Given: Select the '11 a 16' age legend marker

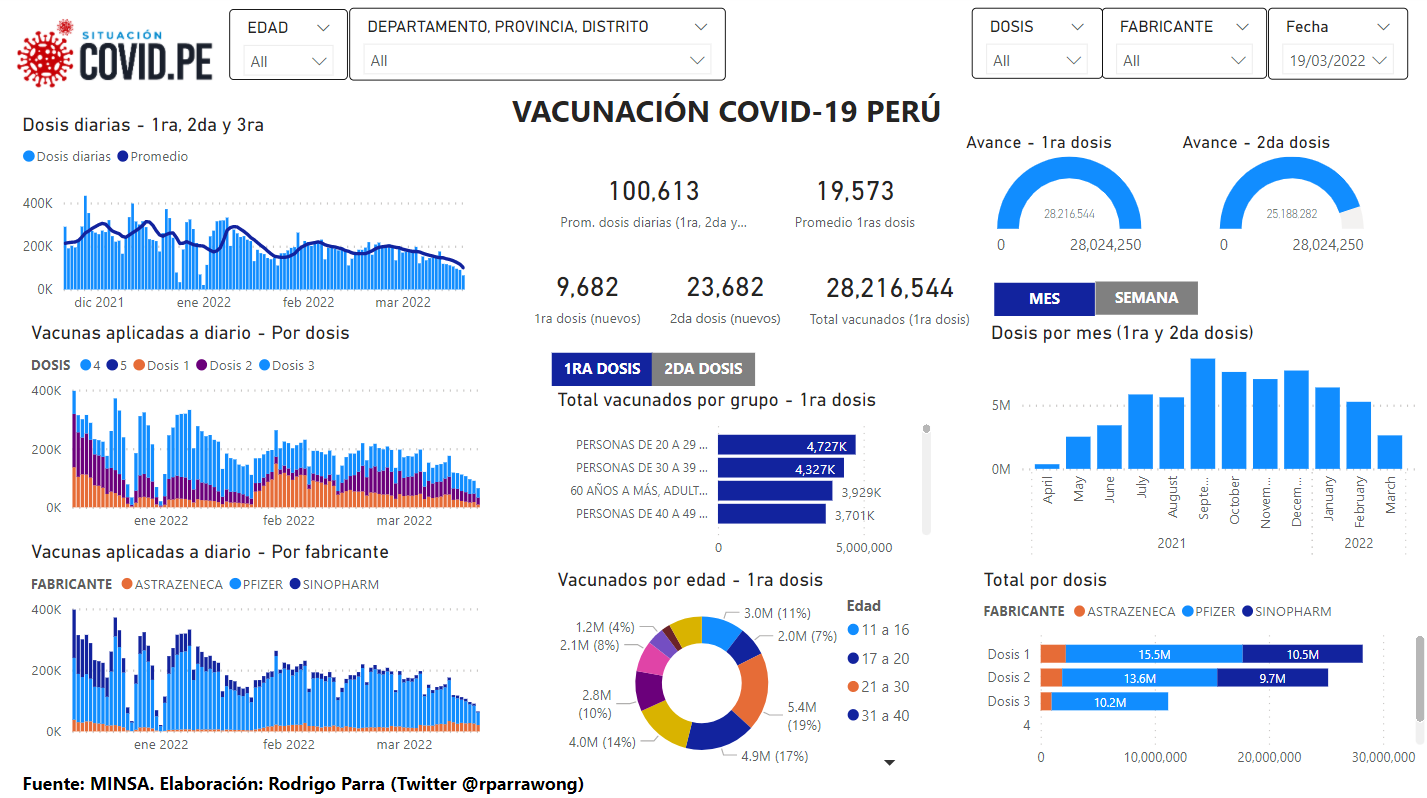Looking at the screenshot, I should (853, 630).
